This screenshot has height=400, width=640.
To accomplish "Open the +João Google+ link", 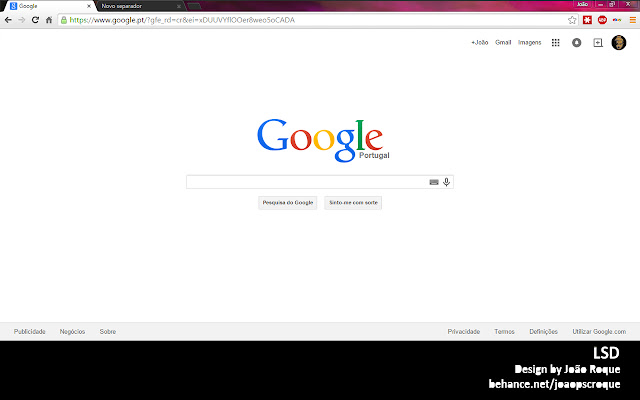I will click(x=480, y=42).
